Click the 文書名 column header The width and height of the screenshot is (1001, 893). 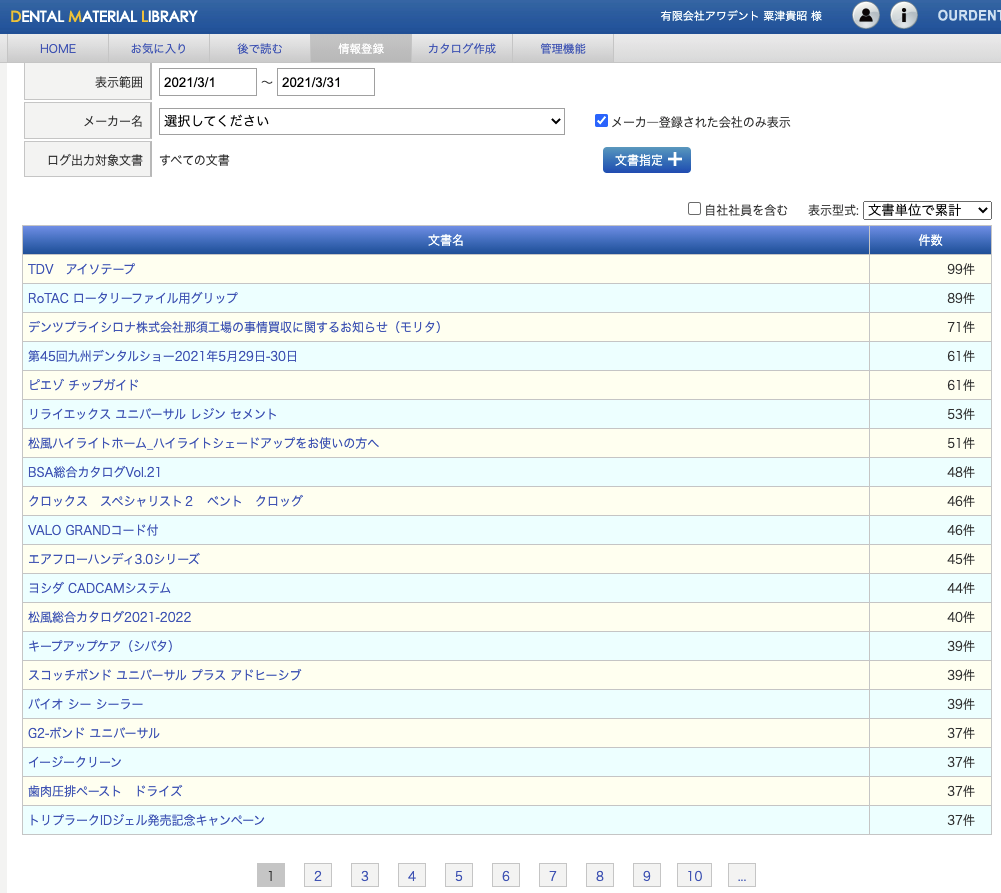point(446,240)
